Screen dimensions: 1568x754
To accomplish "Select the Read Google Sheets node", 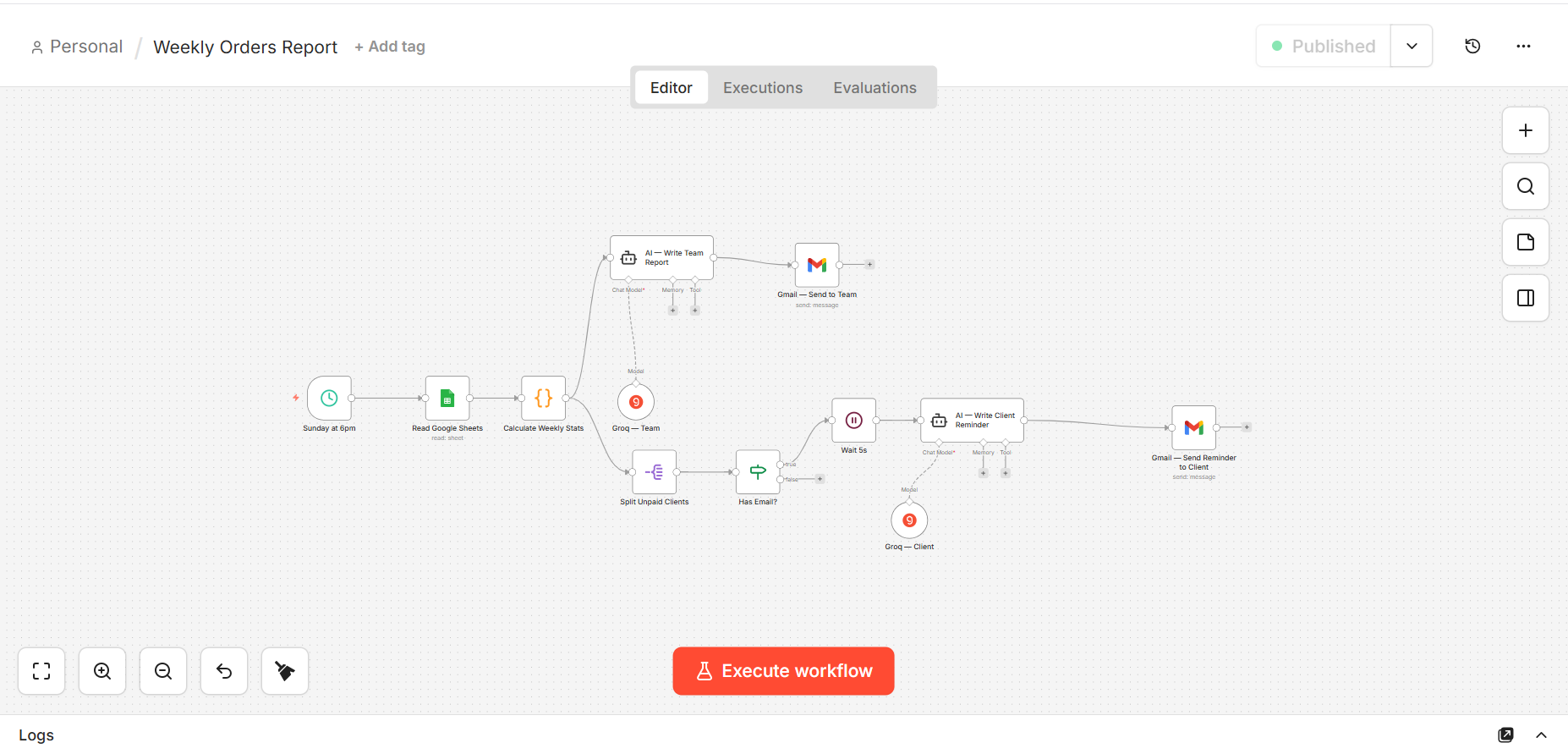I will coord(447,398).
